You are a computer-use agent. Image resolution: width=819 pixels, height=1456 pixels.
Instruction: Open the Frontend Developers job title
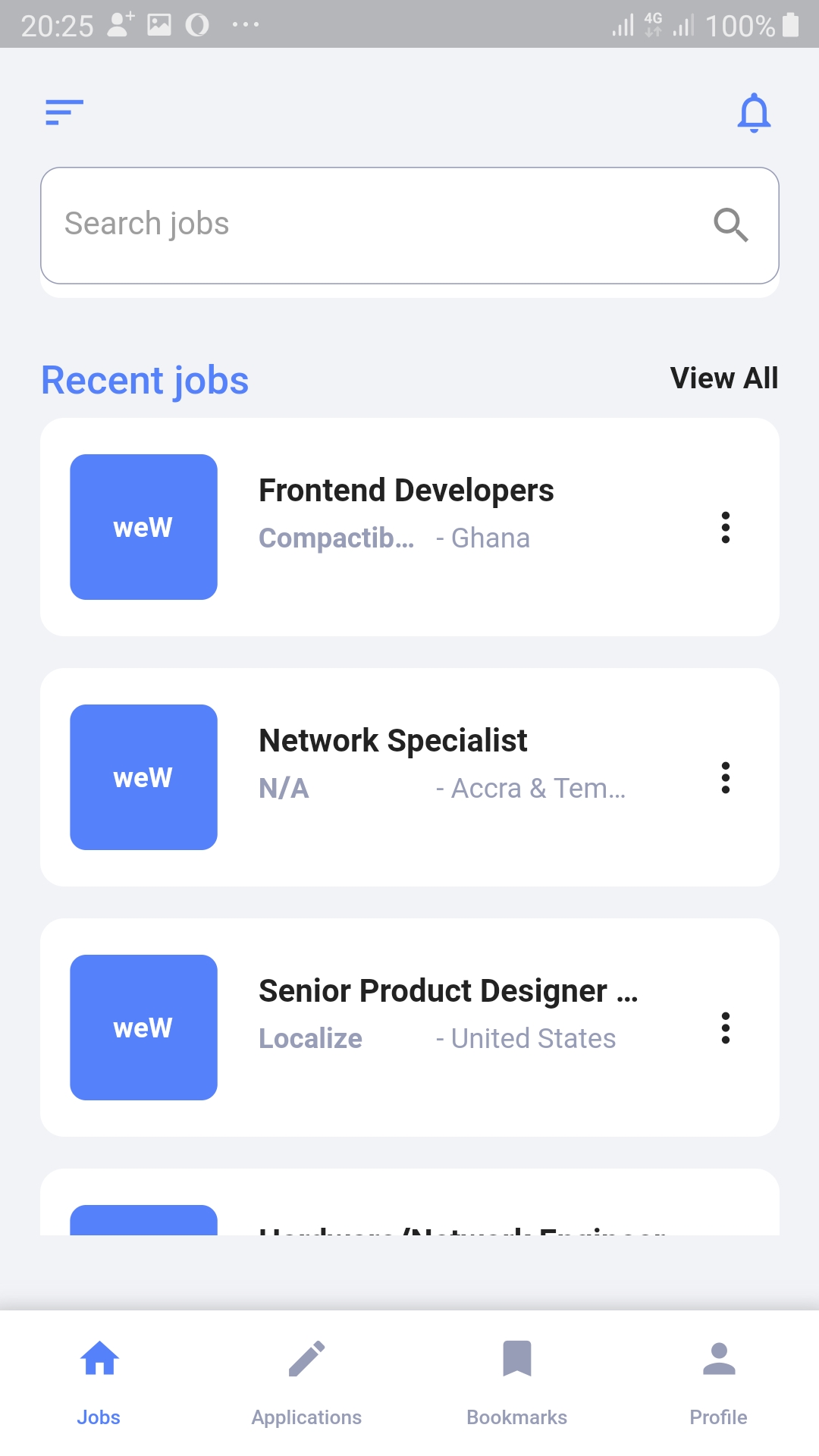pos(406,491)
